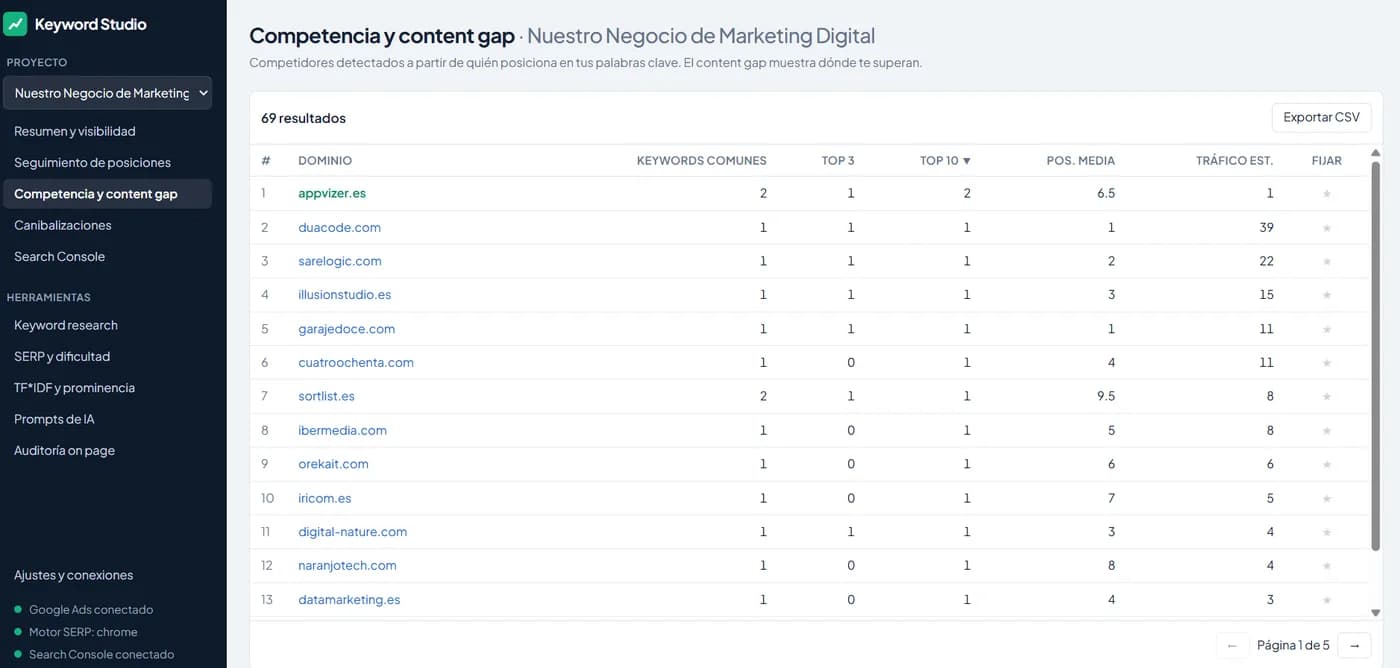Star the datamarketing.es row
The image size is (1400, 668).
coord(1327,600)
